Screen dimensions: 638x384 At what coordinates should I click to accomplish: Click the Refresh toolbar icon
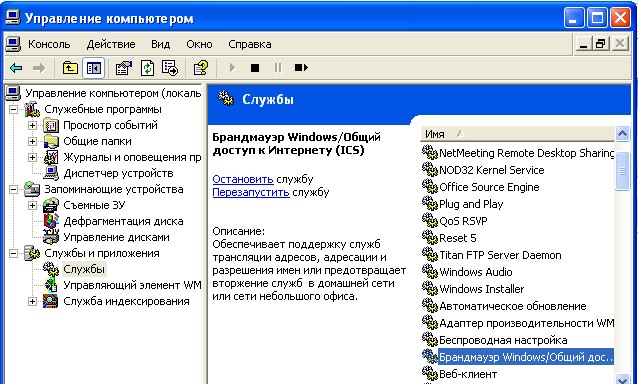tap(147, 68)
